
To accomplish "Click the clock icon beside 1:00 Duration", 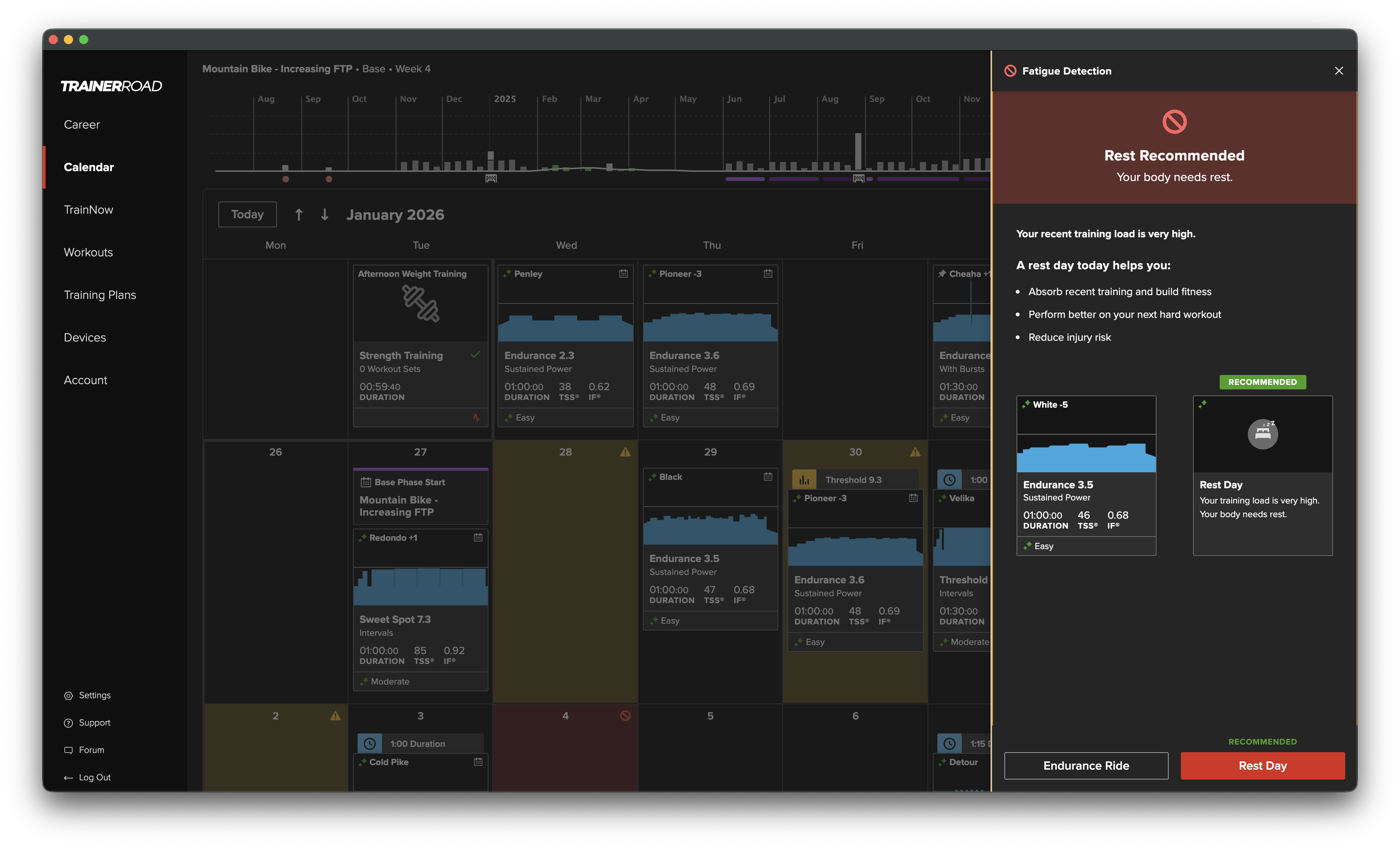I will [x=369, y=743].
